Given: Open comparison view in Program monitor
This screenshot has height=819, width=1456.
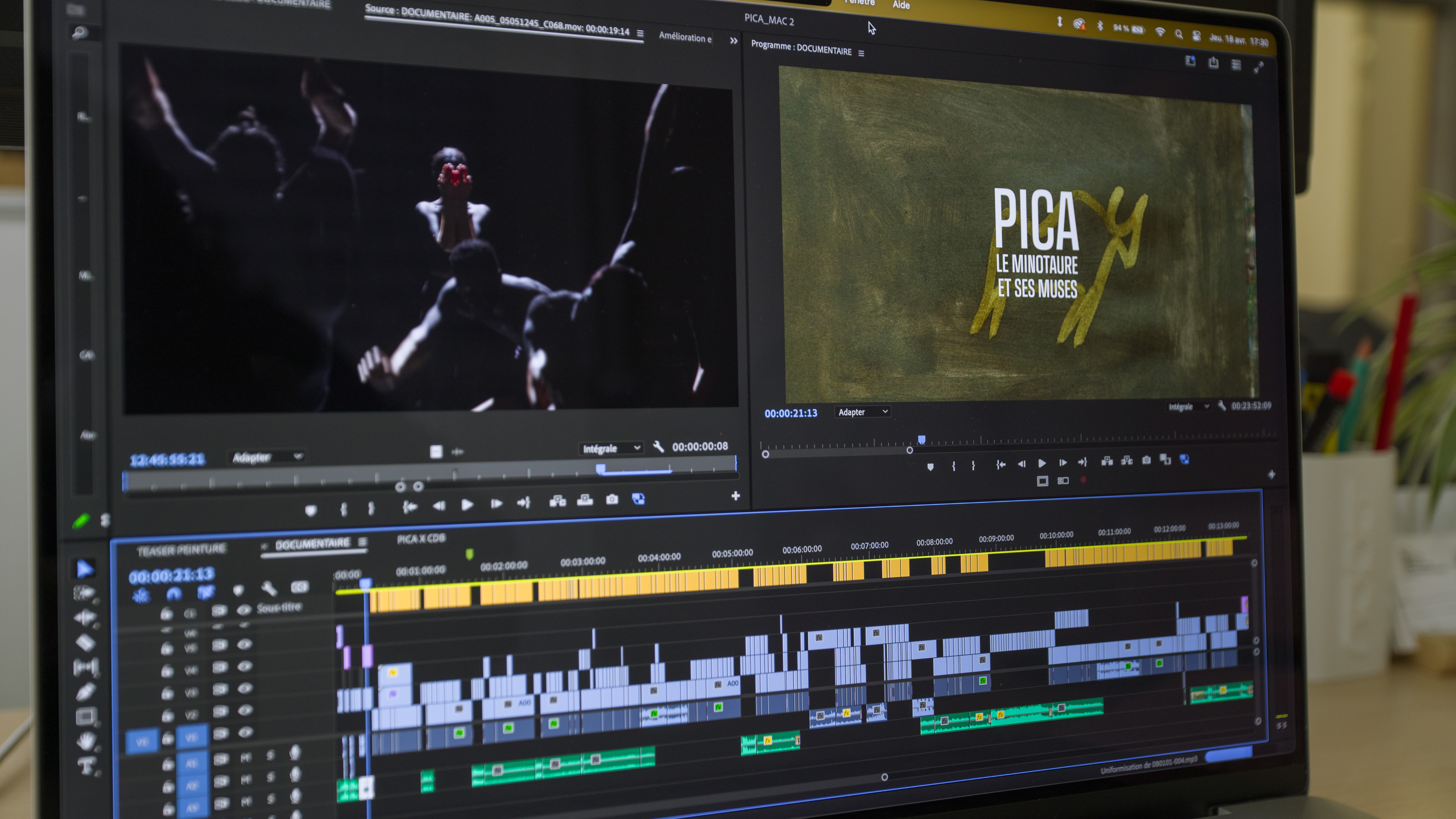Looking at the screenshot, I should [1165, 460].
